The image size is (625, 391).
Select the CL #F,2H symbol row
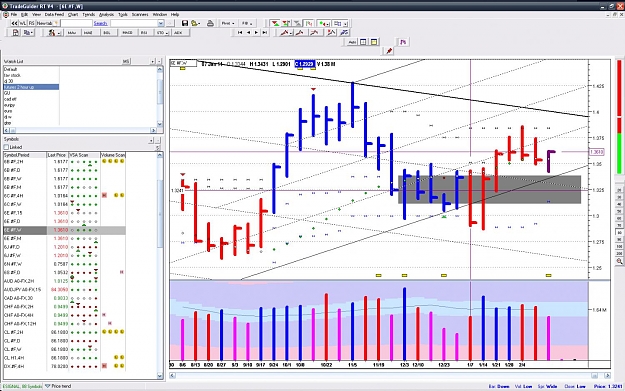(64, 332)
